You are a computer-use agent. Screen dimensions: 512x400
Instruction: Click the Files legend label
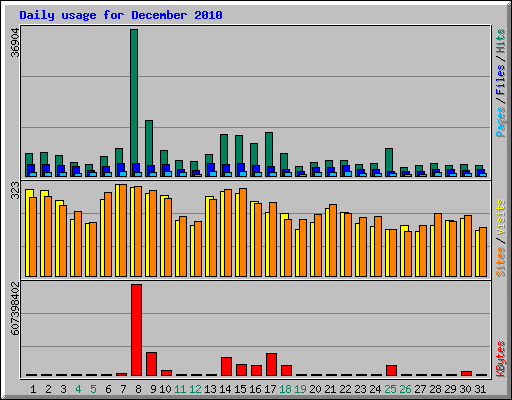pyautogui.click(x=500, y=79)
